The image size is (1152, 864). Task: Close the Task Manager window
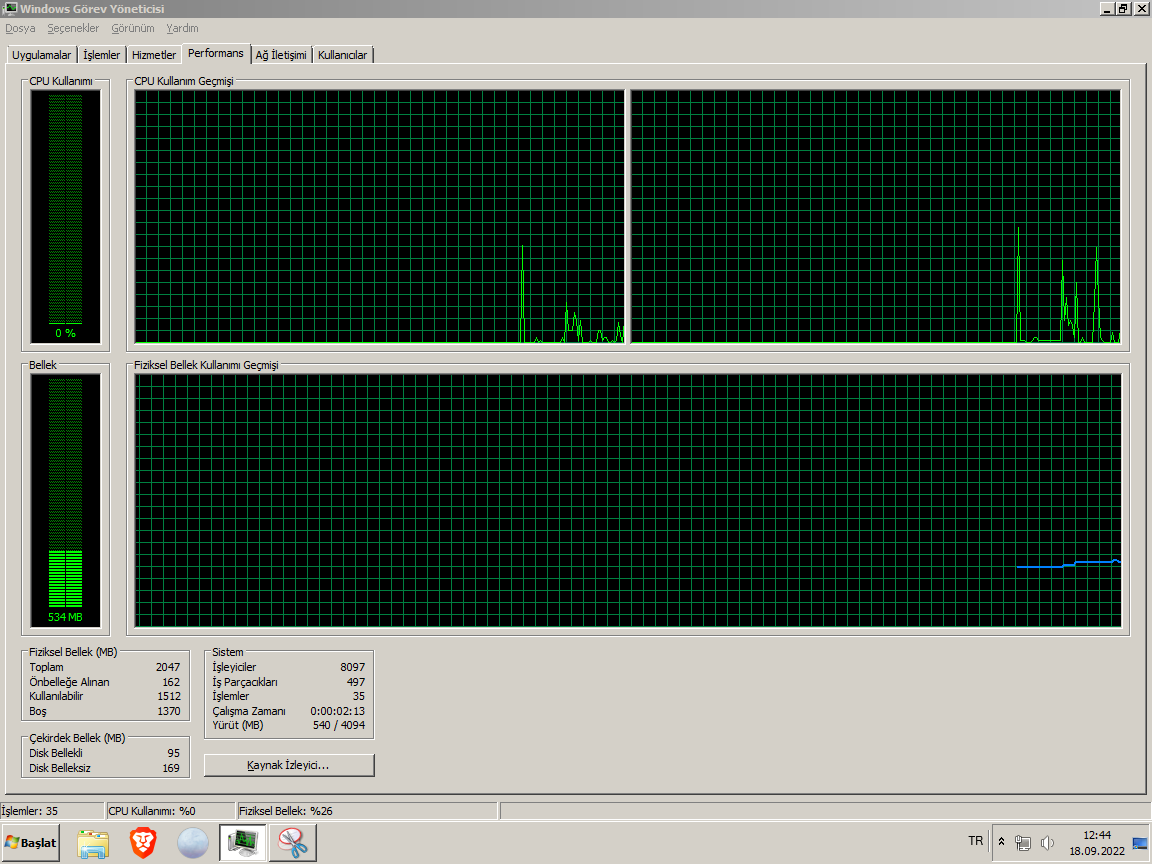click(x=1141, y=9)
